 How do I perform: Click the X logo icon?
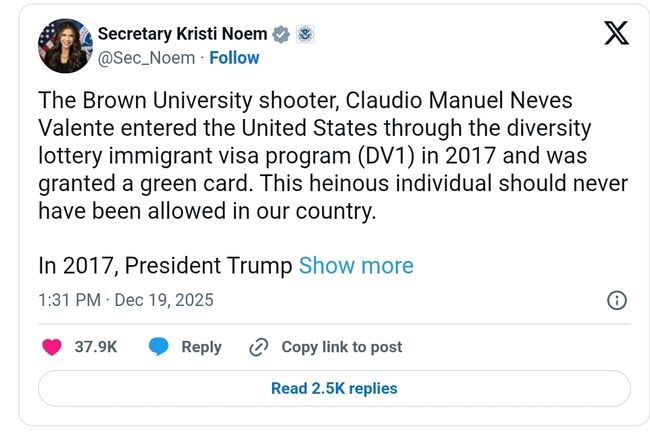pyautogui.click(x=617, y=34)
